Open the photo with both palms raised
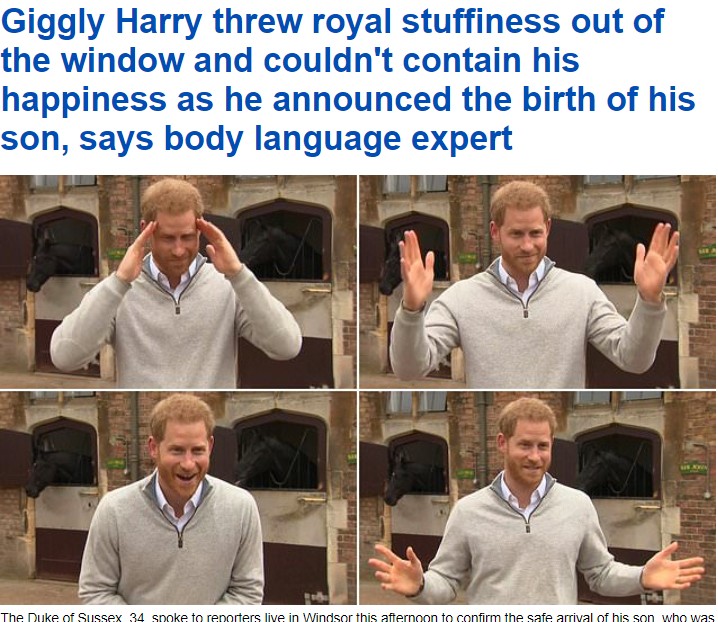The height and width of the screenshot is (622, 718). coord(538,282)
